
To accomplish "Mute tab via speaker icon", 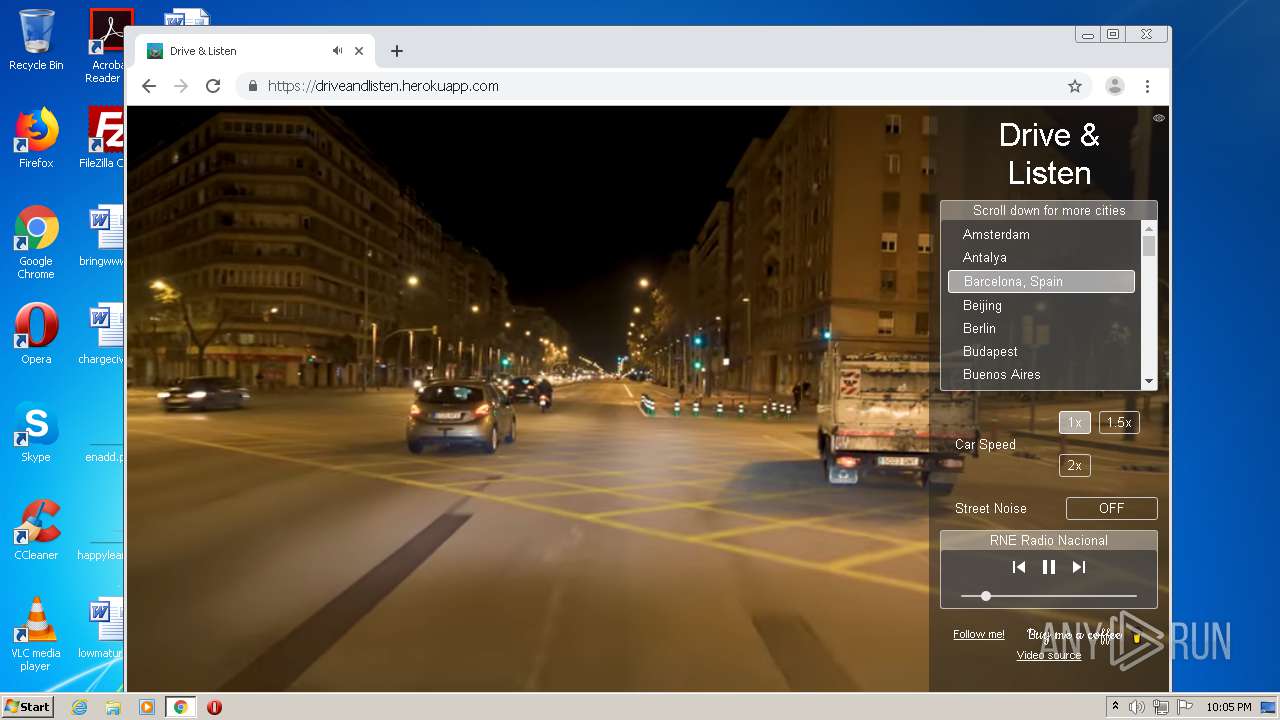I will [x=338, y=51].
